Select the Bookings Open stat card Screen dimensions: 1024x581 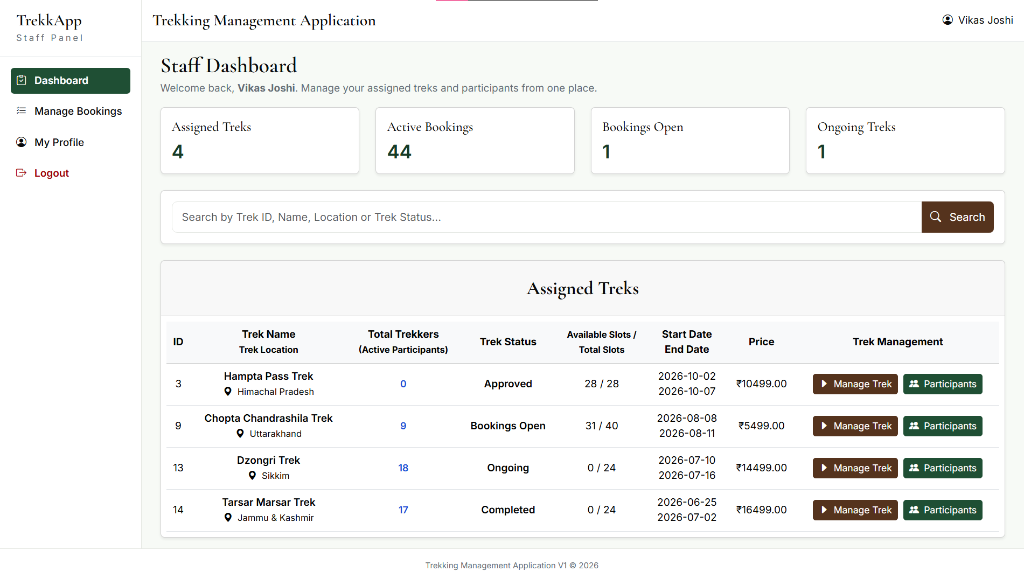pos(690,140)
